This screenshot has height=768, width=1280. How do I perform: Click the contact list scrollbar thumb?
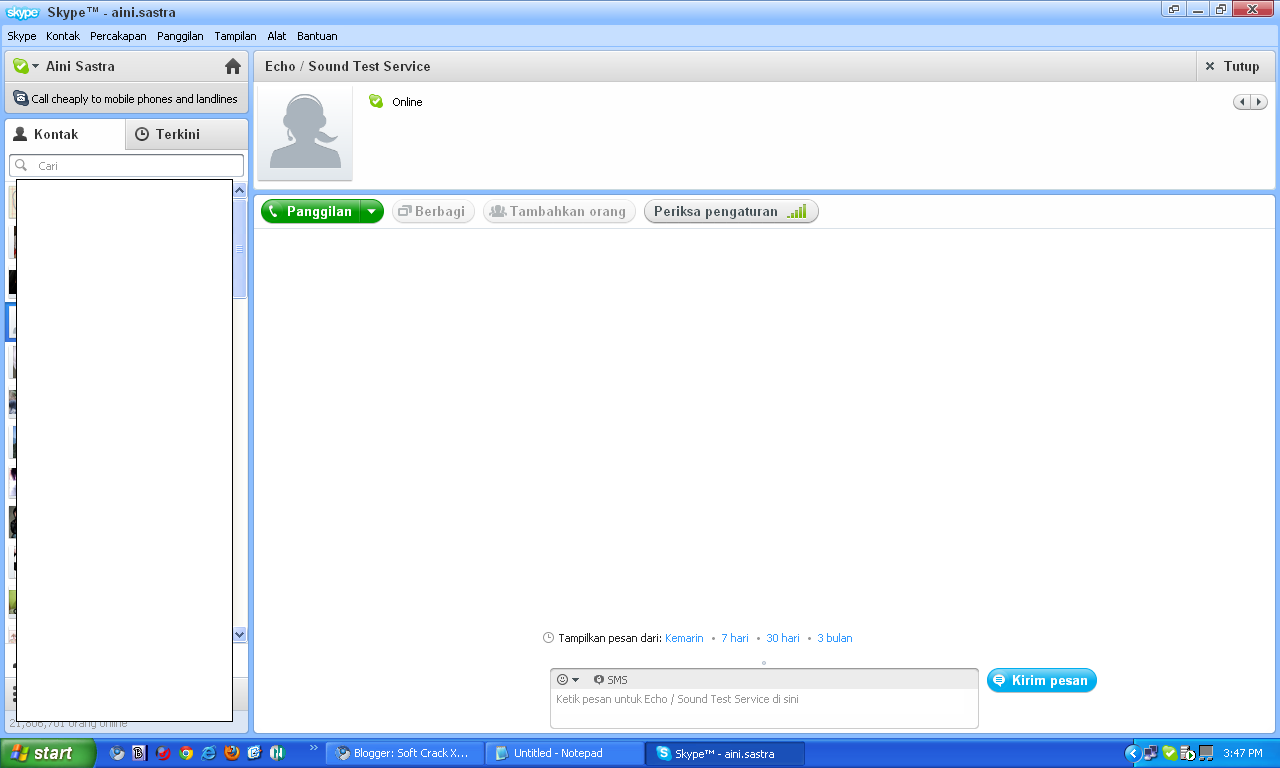tap(240, 249)
